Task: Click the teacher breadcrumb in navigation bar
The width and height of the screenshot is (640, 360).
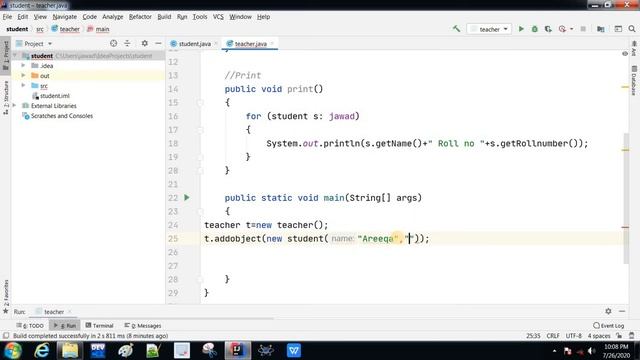Action: pyautogui.click(x=65, y=29)
